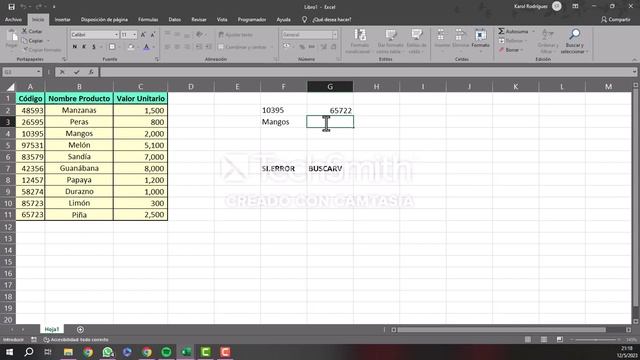Click Ordenar y filtrar icon
This screenshot has height=360, width=640.
547,35
